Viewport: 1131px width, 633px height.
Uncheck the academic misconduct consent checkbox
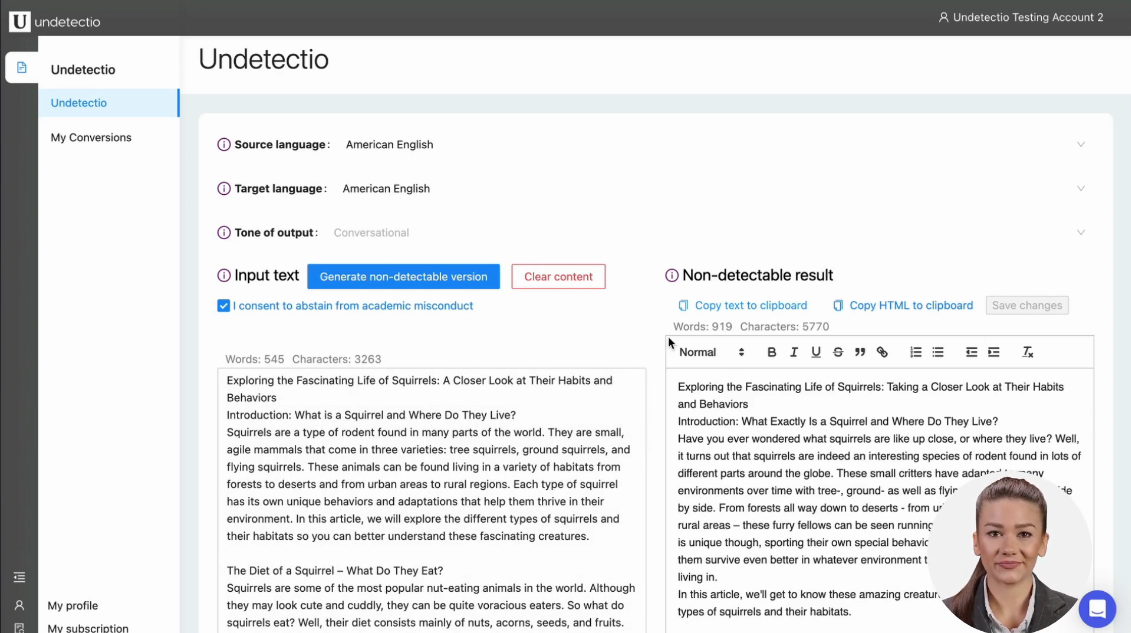[x=224, y=306]
